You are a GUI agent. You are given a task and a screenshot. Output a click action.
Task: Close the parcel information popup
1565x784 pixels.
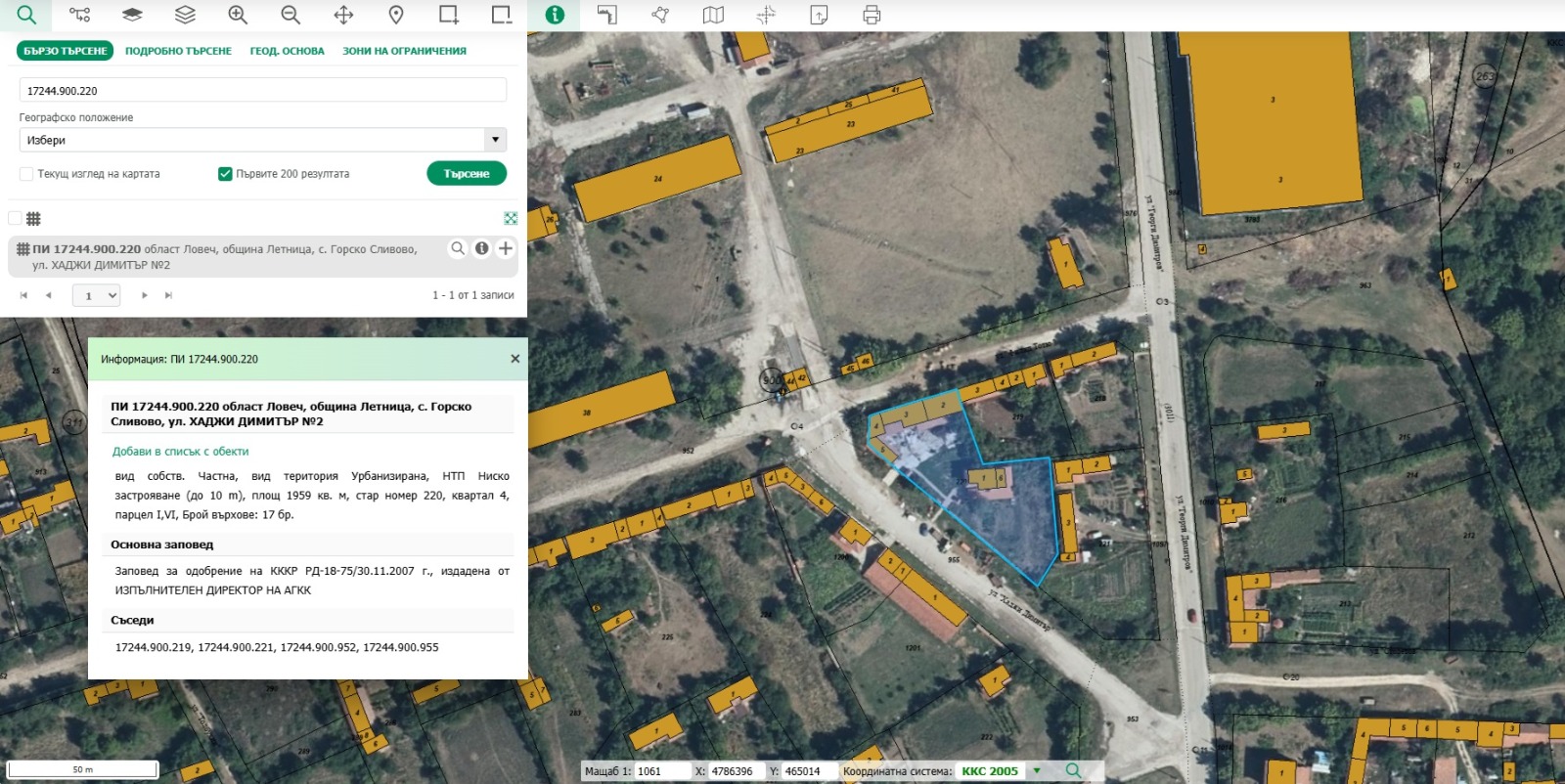coord(515,359)
